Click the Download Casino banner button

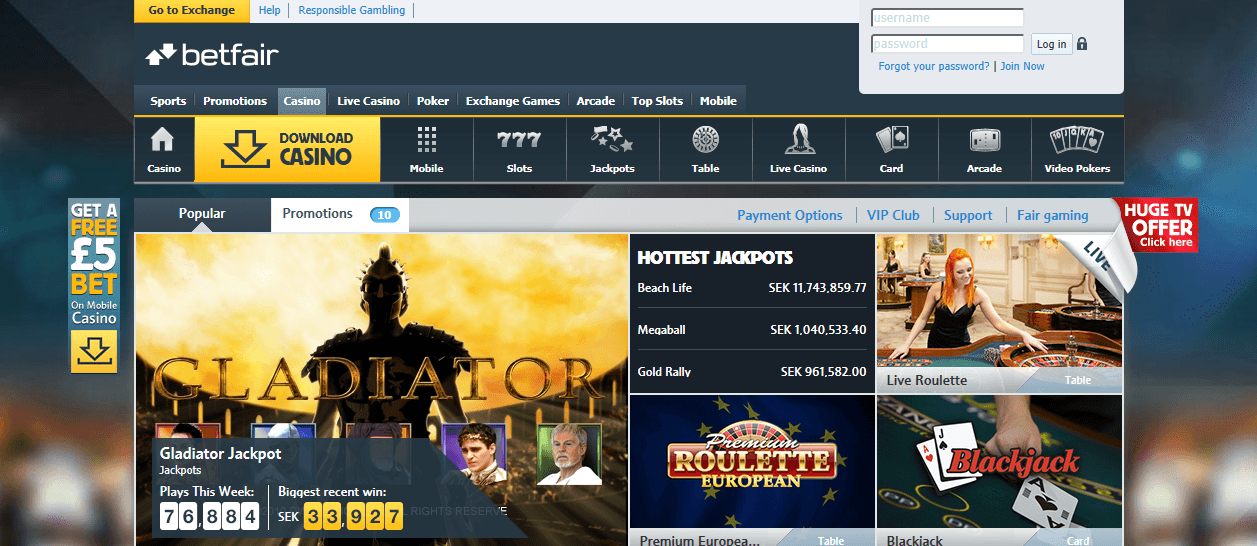pyautogui.click(x=288, y=149)
